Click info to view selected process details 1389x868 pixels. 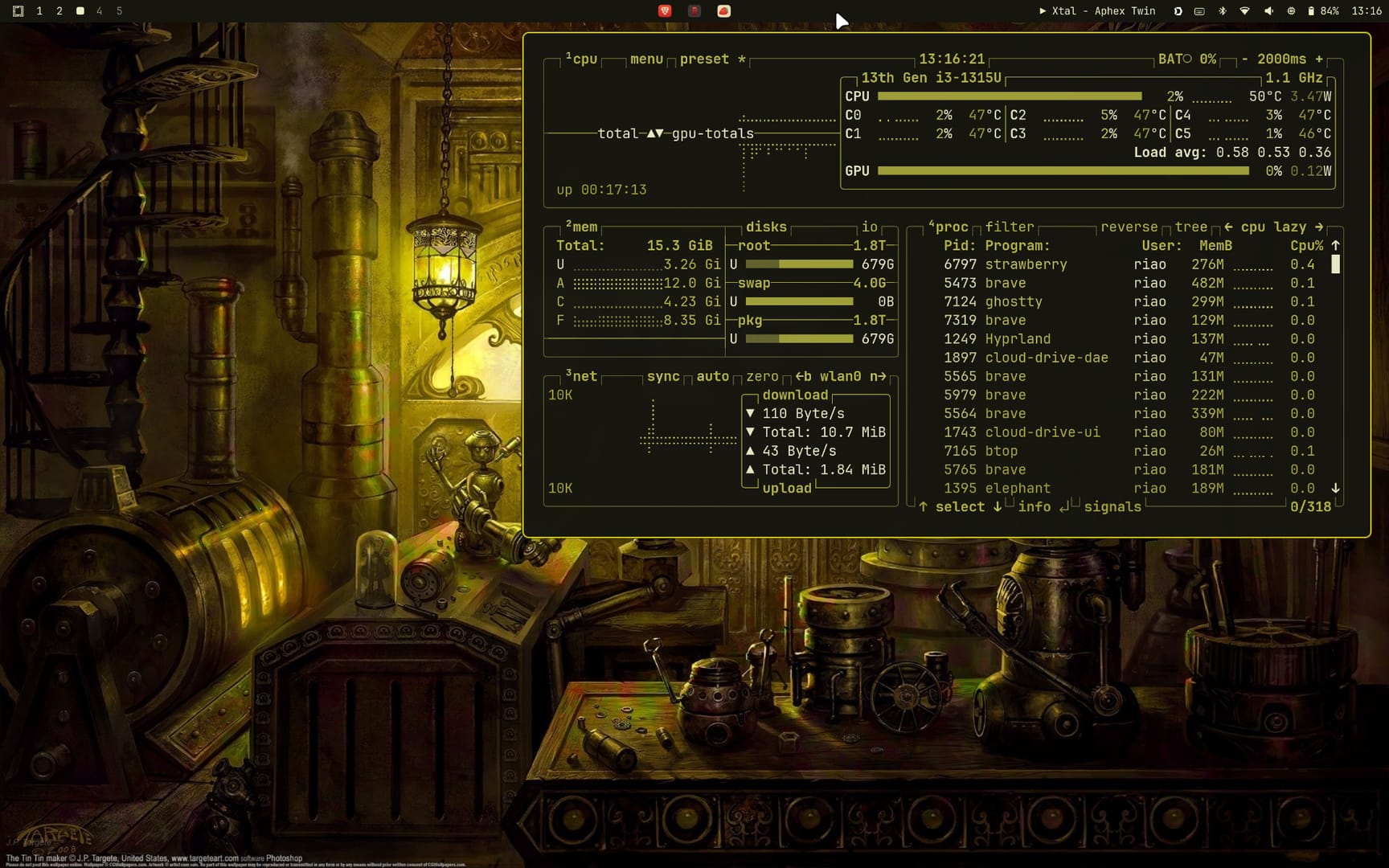pos(1034,506)
